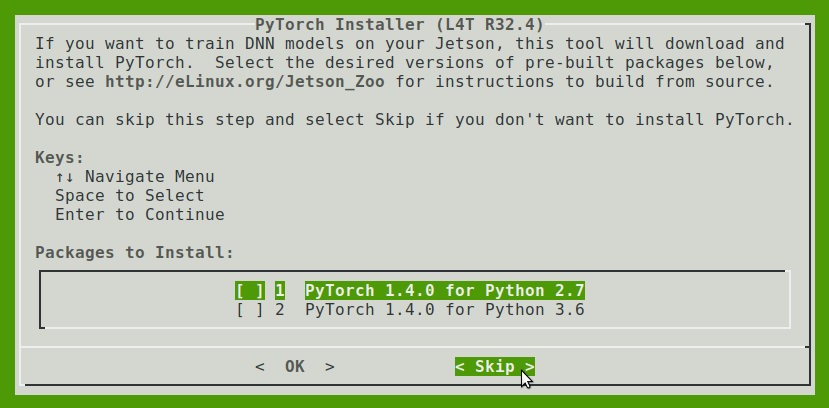Screen dimensions: 829x408
Task: Click item number 2 in the package list
Action: coord(280,310)
